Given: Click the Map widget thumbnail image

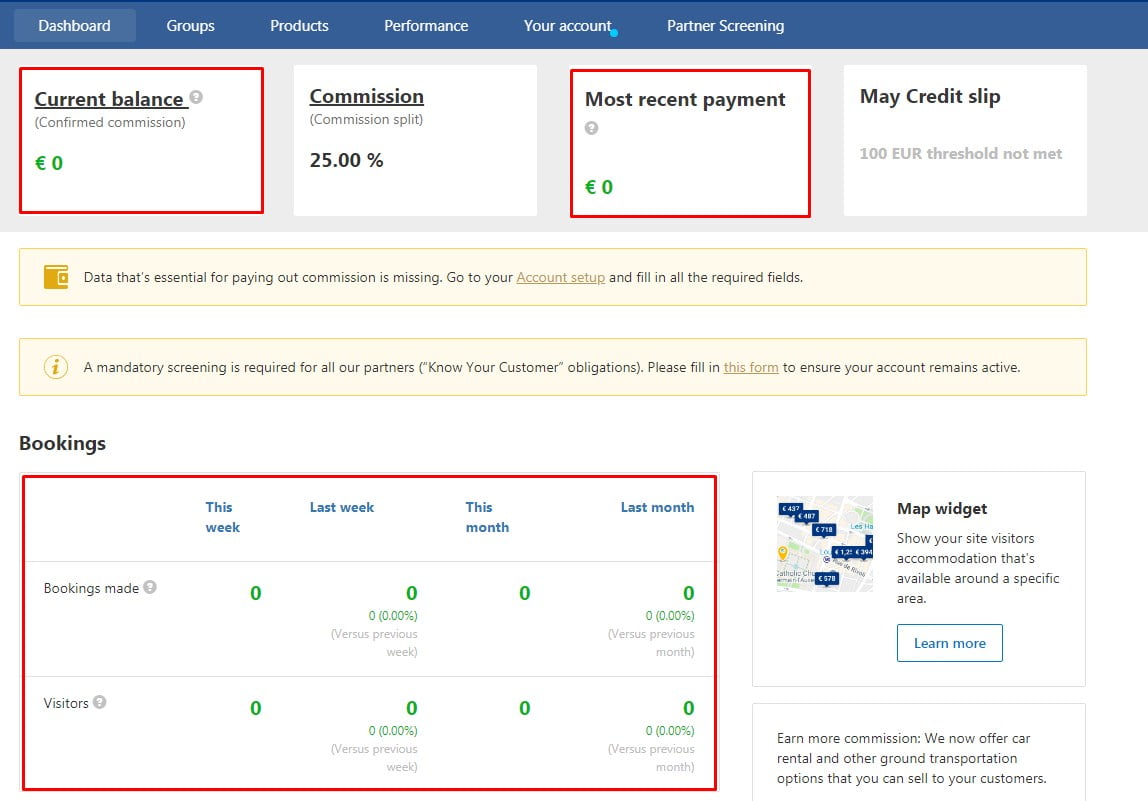Looking at the screenshot, I should point(824,543).
